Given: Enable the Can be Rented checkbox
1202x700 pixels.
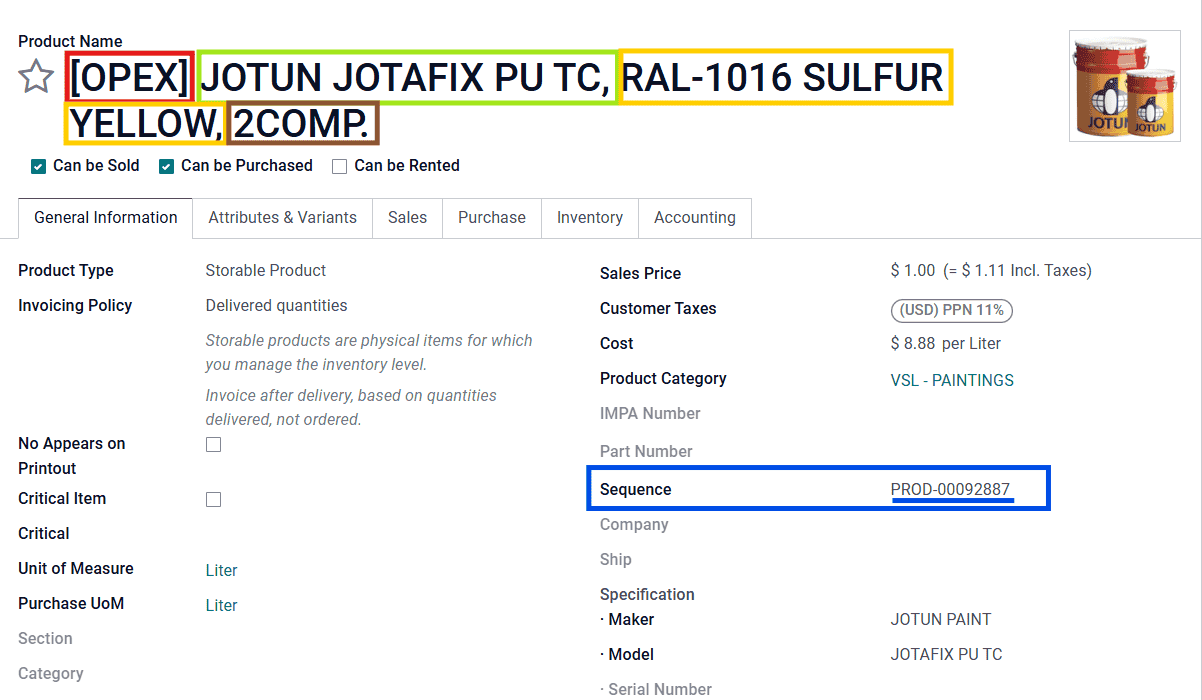Looking at the screenshot, I should point(340,166).
